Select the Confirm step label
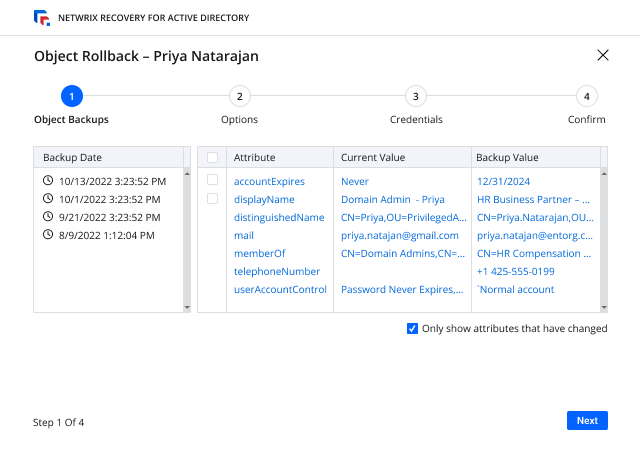Viewport: 640px width, 450px height. 587,119
